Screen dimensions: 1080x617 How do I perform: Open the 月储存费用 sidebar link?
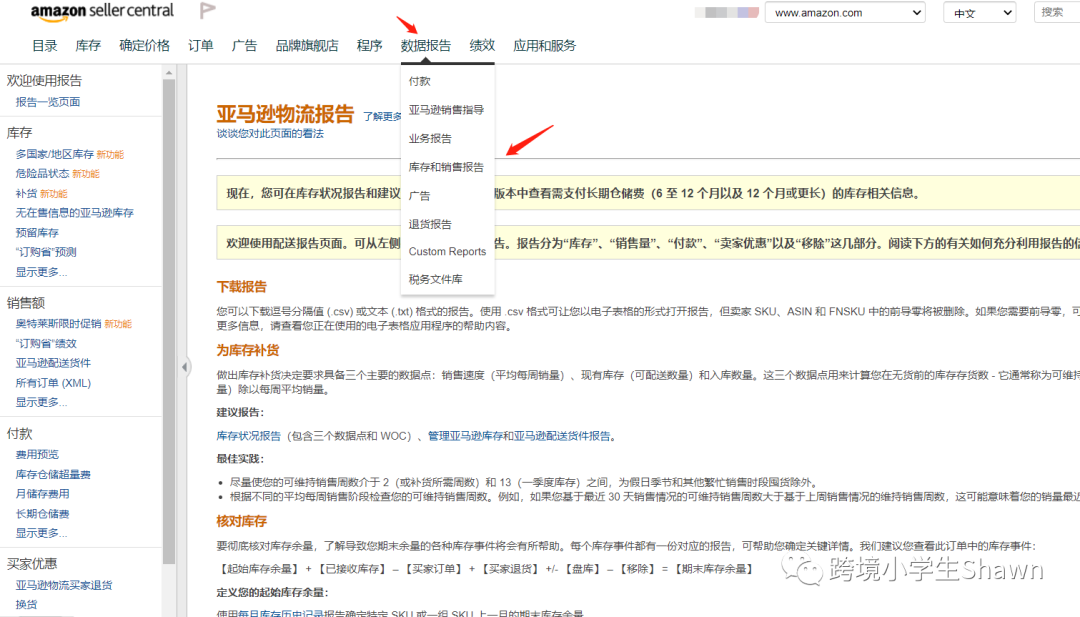42,494
